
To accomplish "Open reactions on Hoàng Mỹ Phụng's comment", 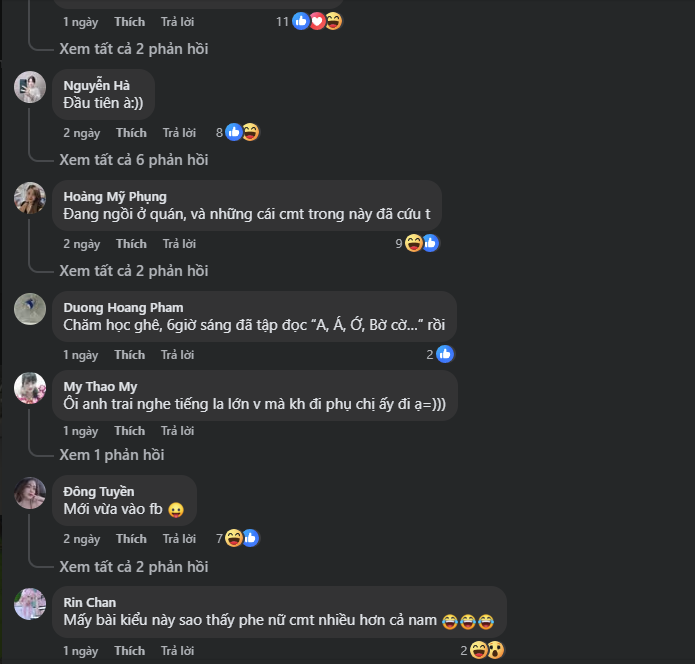I will point(421,243).
